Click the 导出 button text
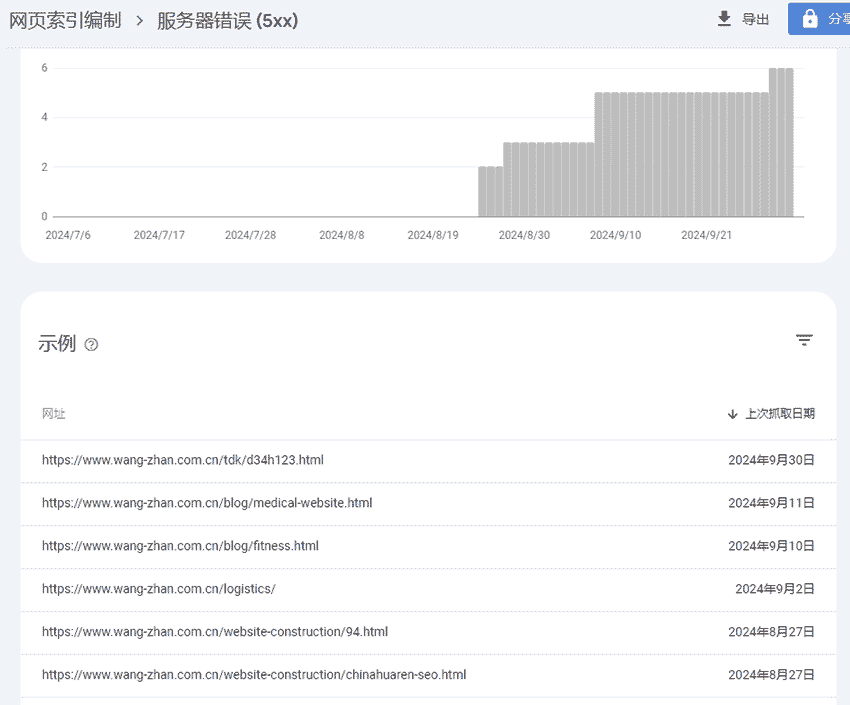 tap(755, 19)
